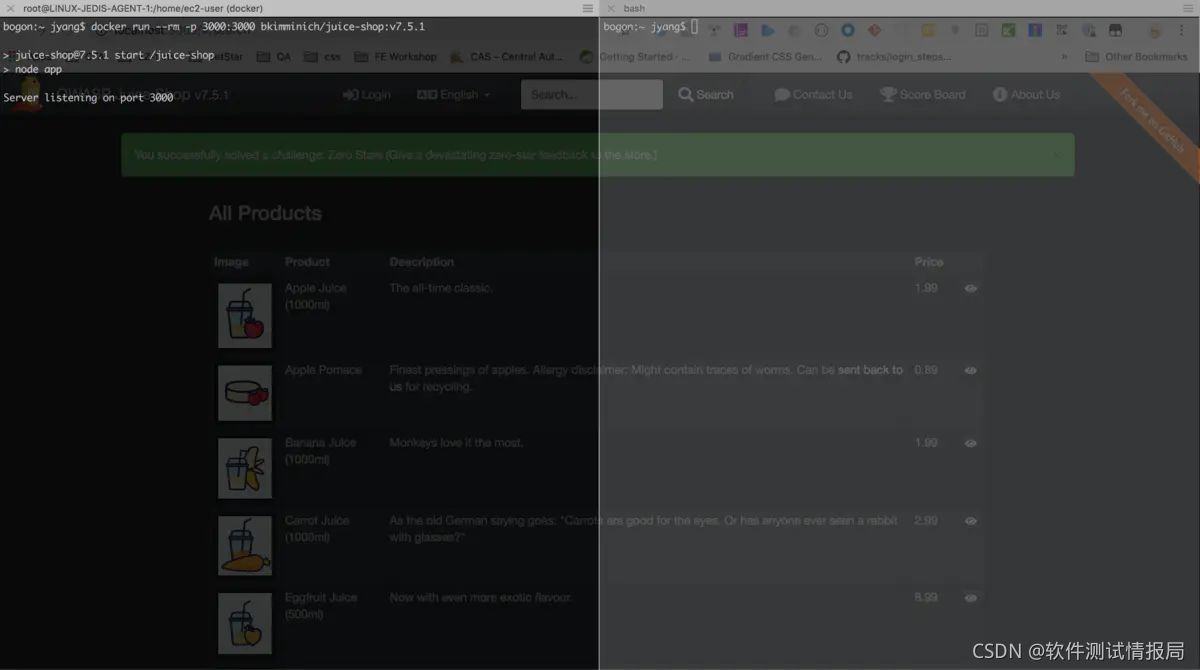Open Score Board via the trophy icon

click(886, 94)
